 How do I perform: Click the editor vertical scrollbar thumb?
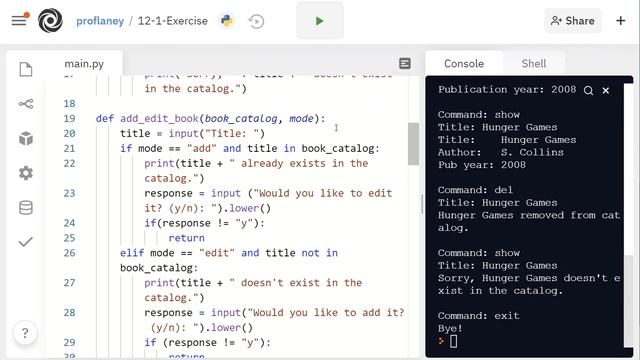[413, 144]
